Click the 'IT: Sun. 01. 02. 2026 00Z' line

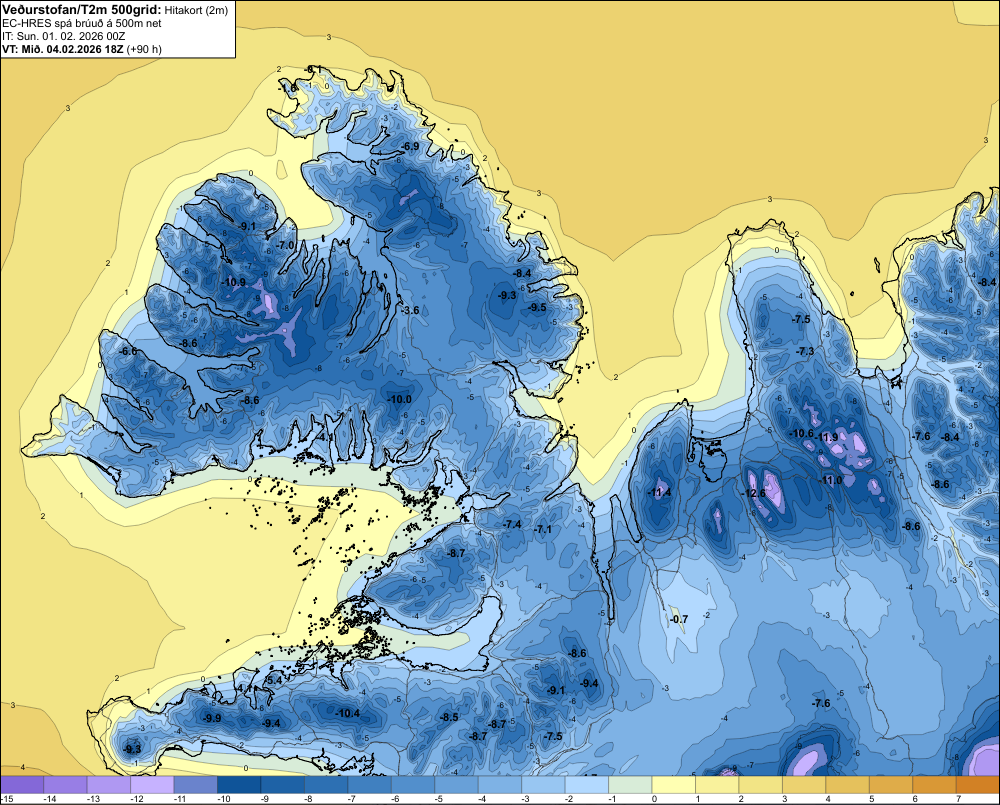pos(63,36)
